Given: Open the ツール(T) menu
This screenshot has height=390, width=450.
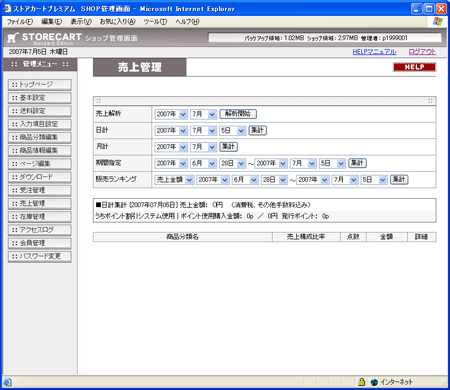Looking at the screenshot, I should coord(155,22).
